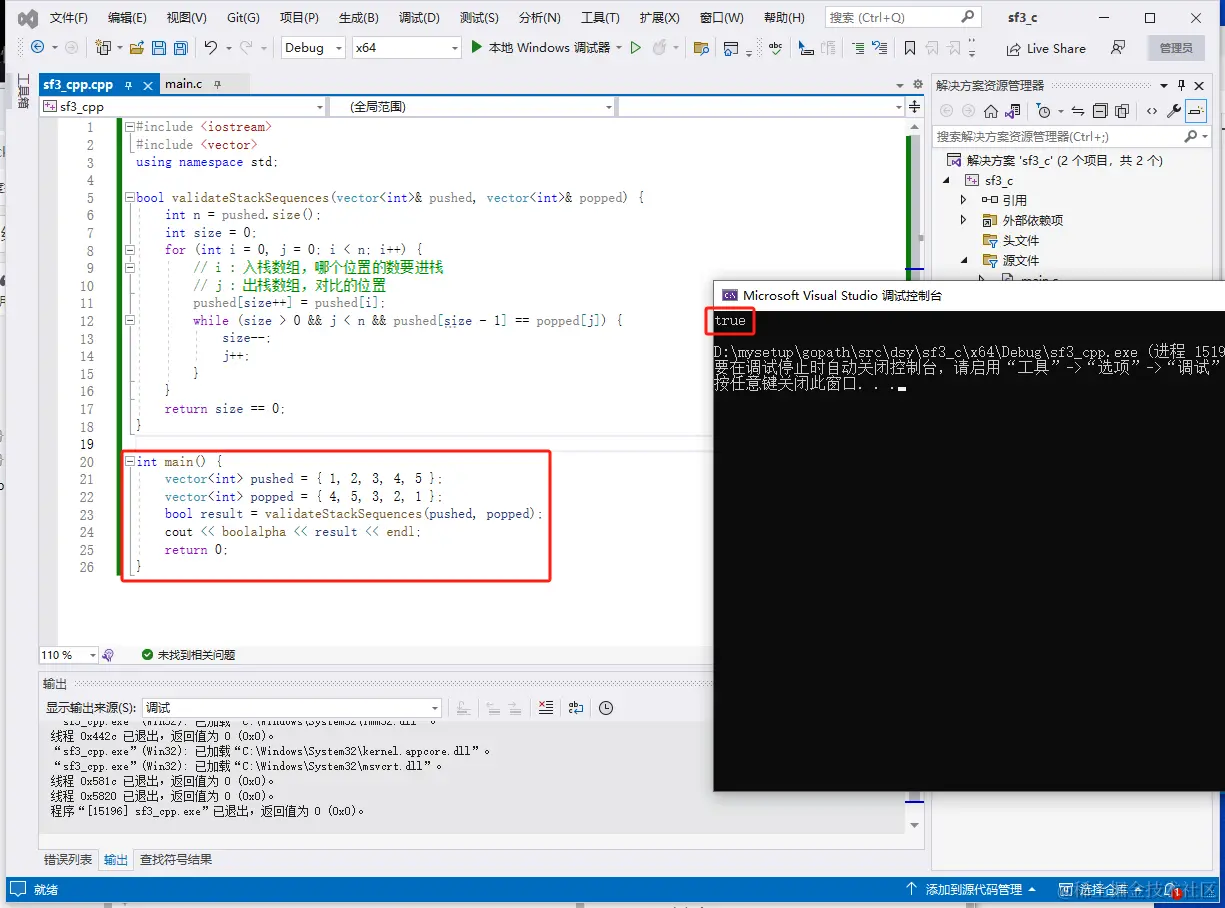Click the Live Share button
Image resolution: width=1225 pixels, height=908 pixels.
point(1046,48)
